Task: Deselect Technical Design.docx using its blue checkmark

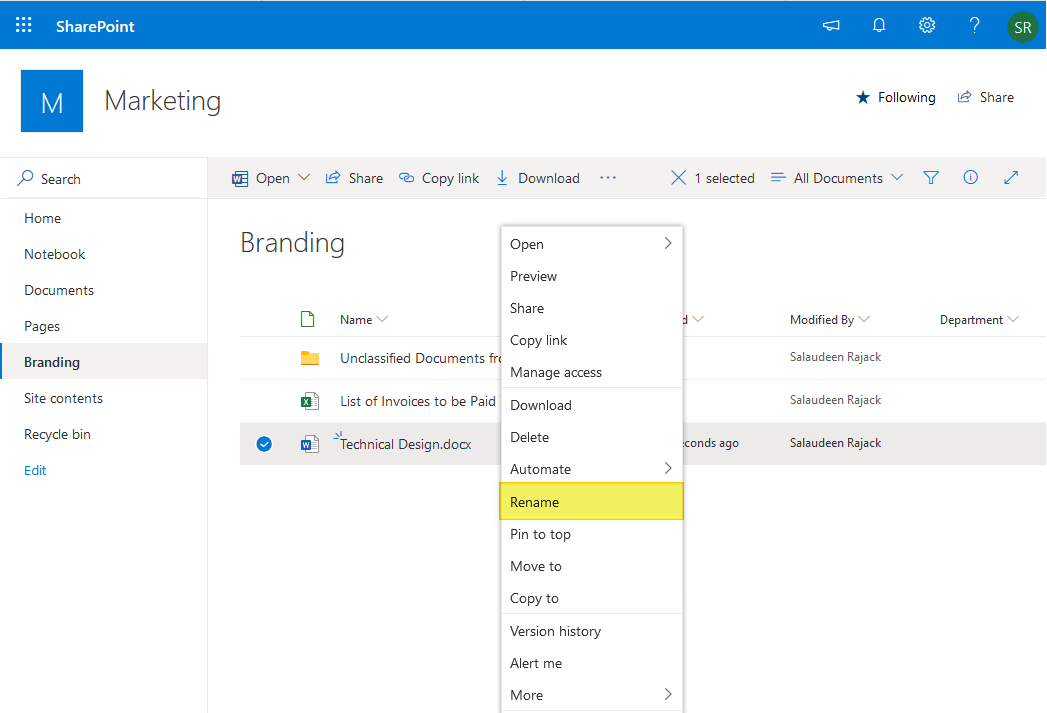Action: pyautogui.click(x=263, y=443)
